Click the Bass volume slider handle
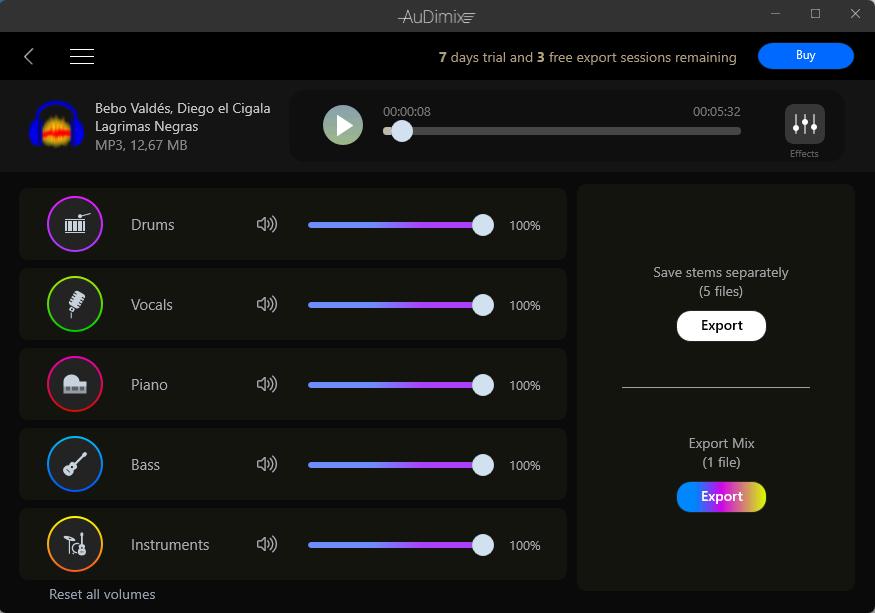This screenshot has width=875, height=613. pos(483,465)
